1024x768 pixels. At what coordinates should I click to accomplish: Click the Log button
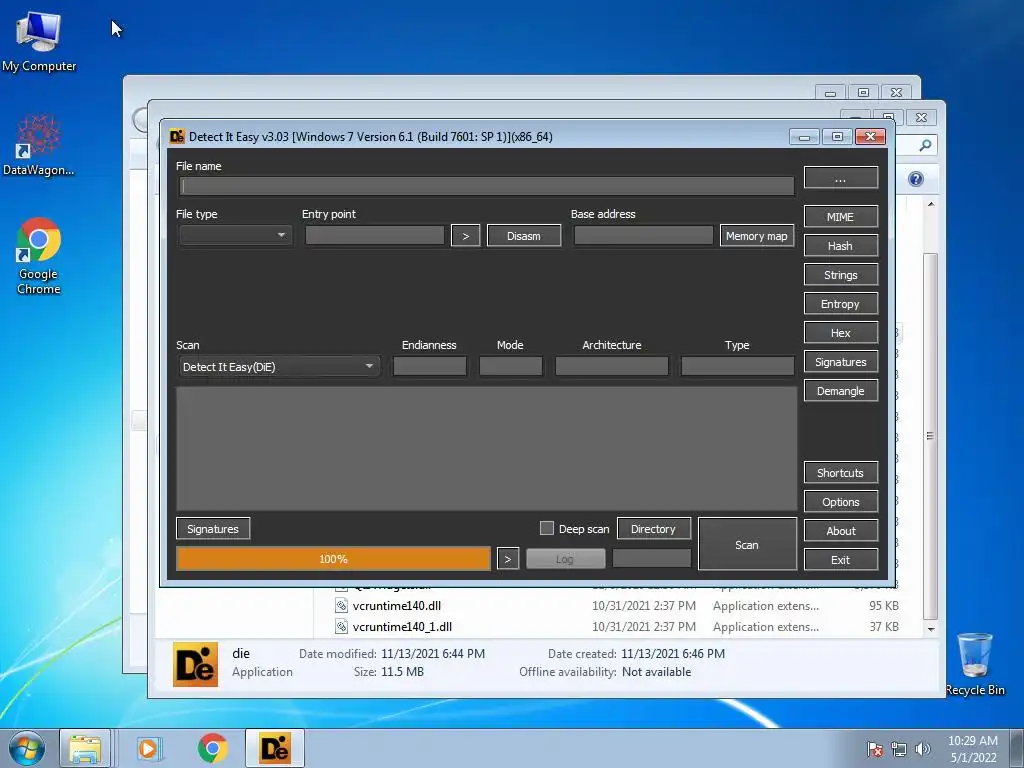pos(566,559)
